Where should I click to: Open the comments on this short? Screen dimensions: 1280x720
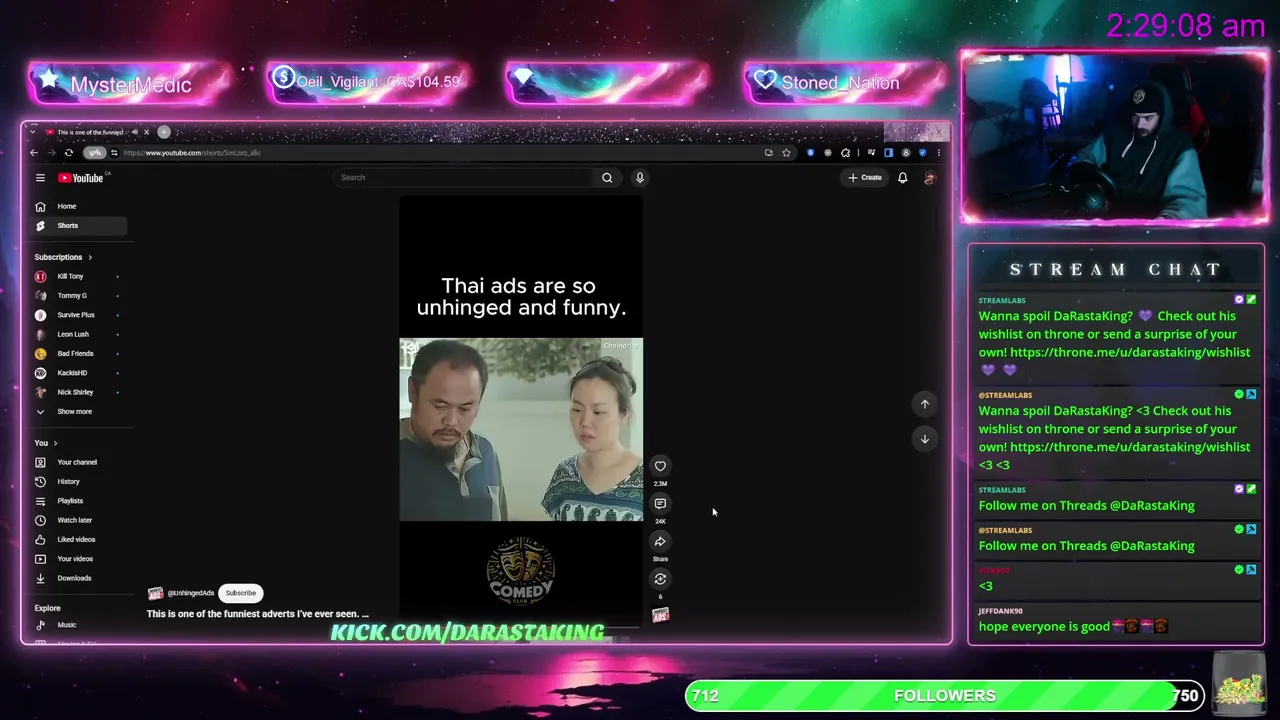click(x=660, y=504)
